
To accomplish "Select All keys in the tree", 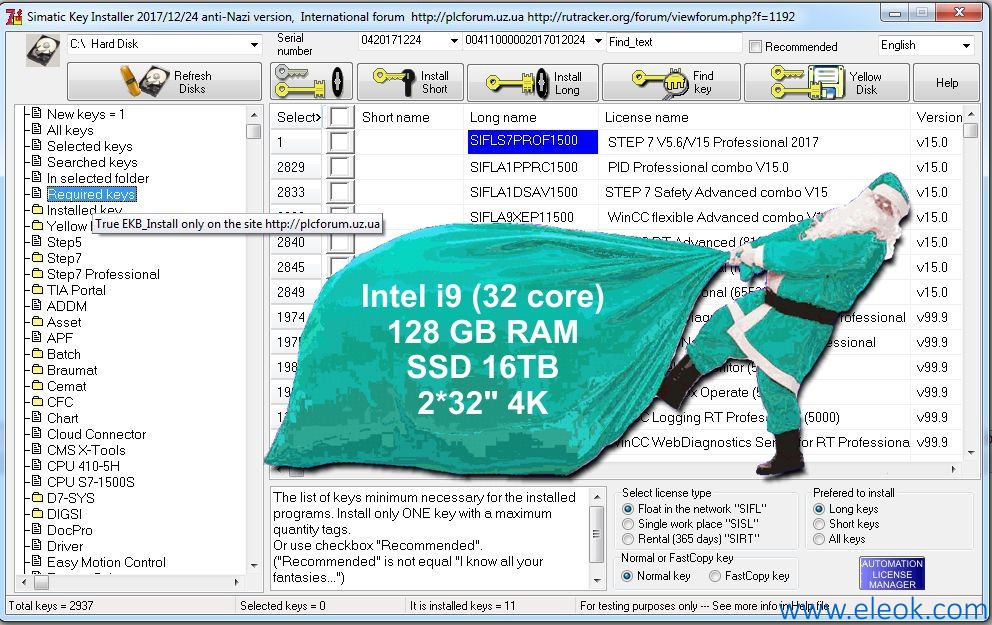I will point(70,130).
